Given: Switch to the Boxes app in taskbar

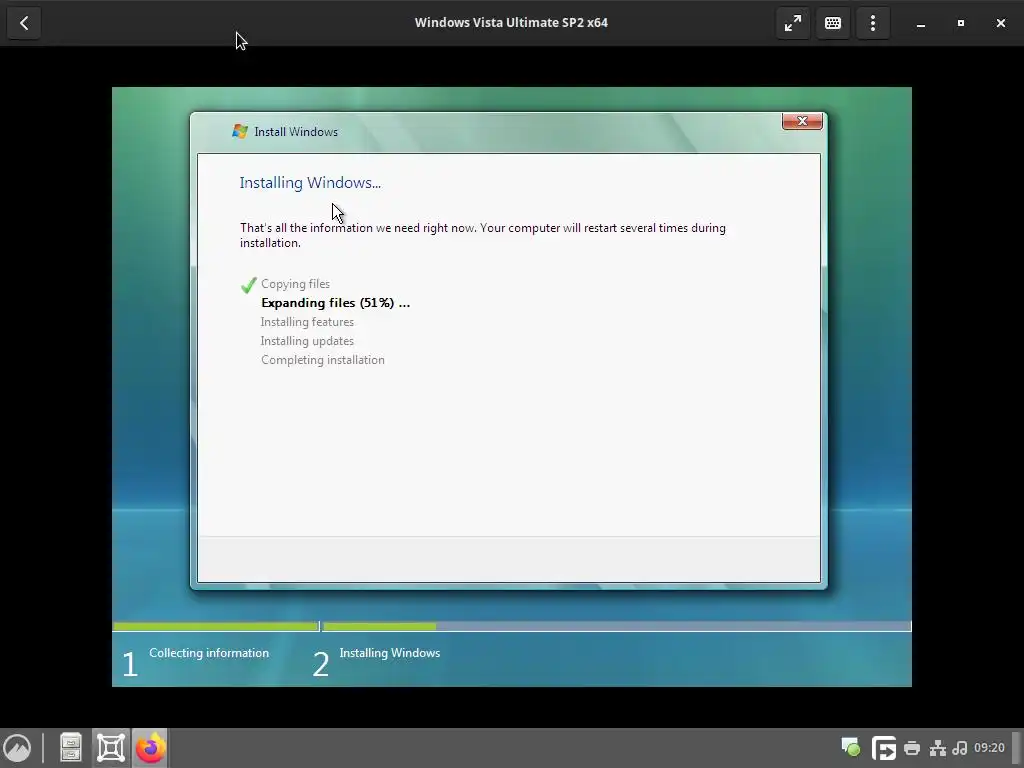Looking at the screenshot, I should [111, 748].
